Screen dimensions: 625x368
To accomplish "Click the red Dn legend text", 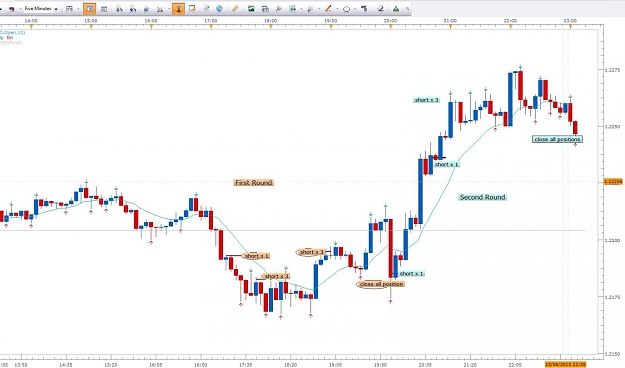I will click(x=10, y=37).
